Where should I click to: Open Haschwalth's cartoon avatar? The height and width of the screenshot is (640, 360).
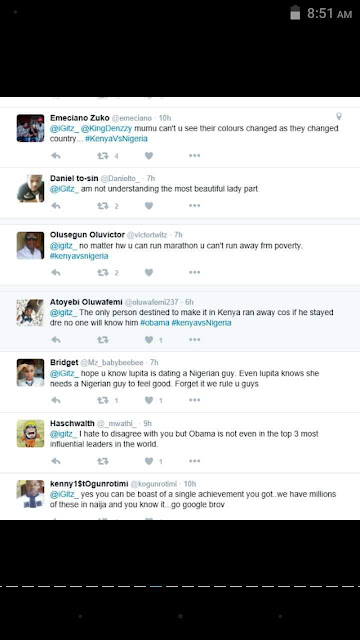click(30, 433)
